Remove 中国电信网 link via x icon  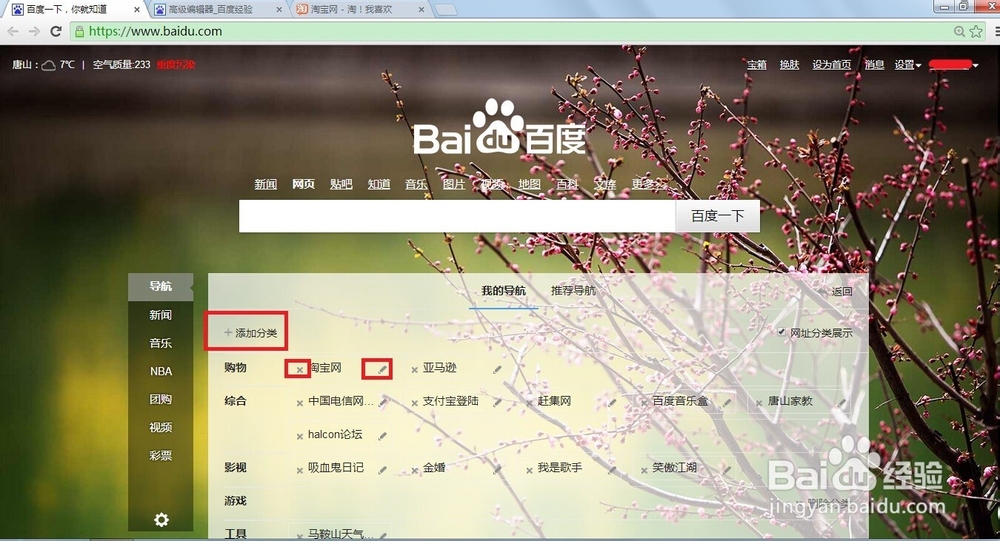[x=299, y=403]
